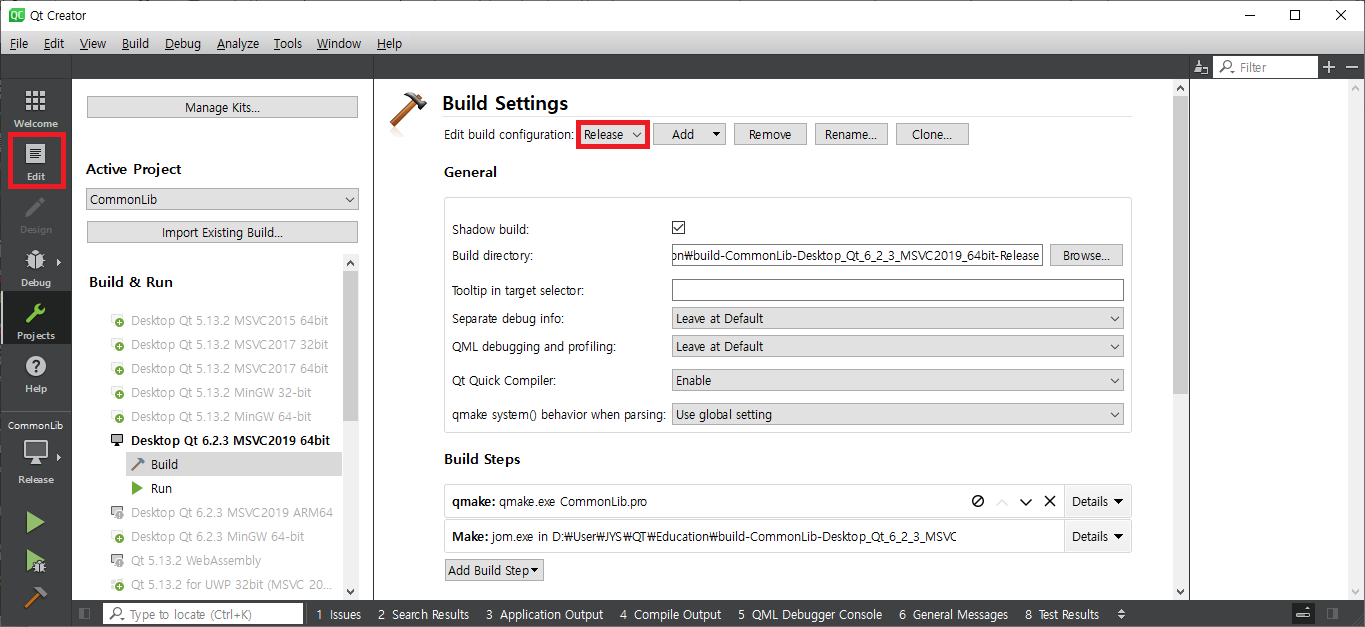Expand Make step Details
Screen dimensions: 1365x627
point(1097,536)
